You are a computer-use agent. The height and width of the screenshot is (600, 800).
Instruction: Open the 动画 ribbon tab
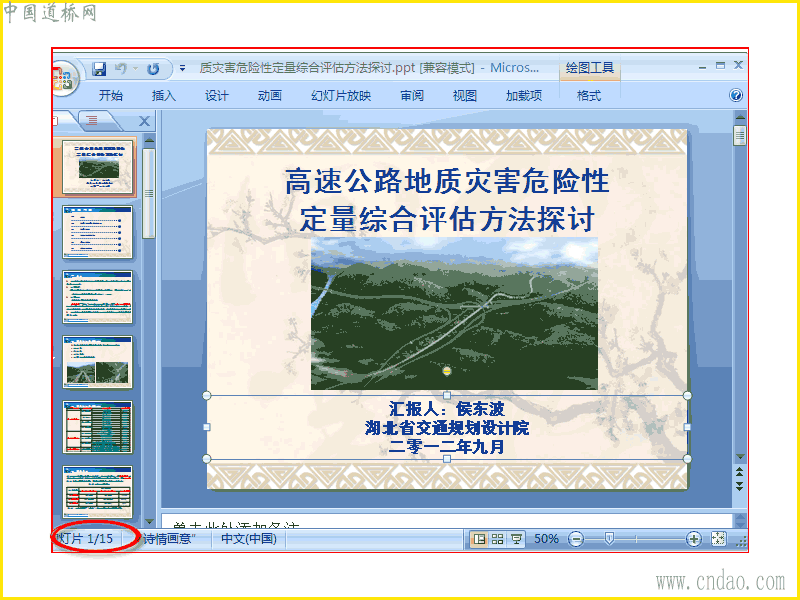pos(270,96)
